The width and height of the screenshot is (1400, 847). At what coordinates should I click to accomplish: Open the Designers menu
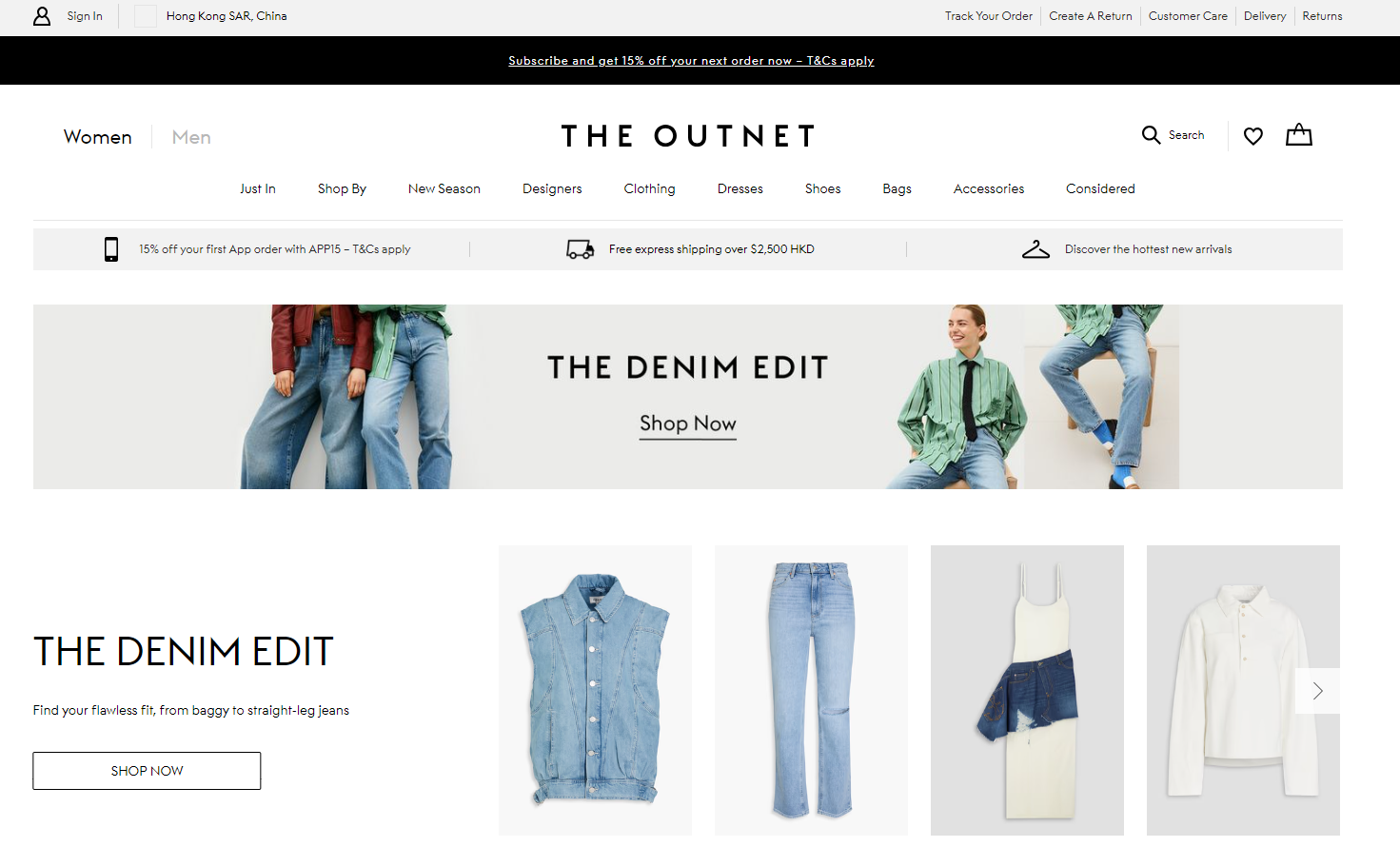click(x=552, y=188)
